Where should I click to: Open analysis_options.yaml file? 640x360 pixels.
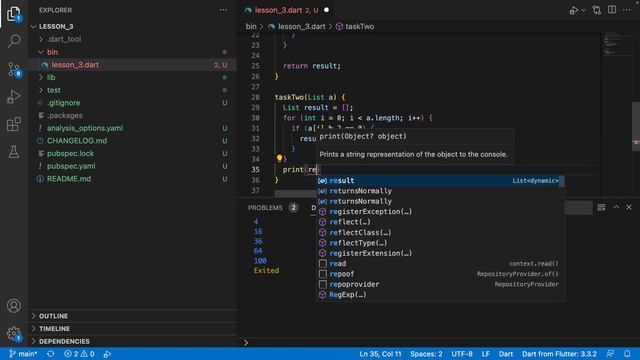coord(132,128)
